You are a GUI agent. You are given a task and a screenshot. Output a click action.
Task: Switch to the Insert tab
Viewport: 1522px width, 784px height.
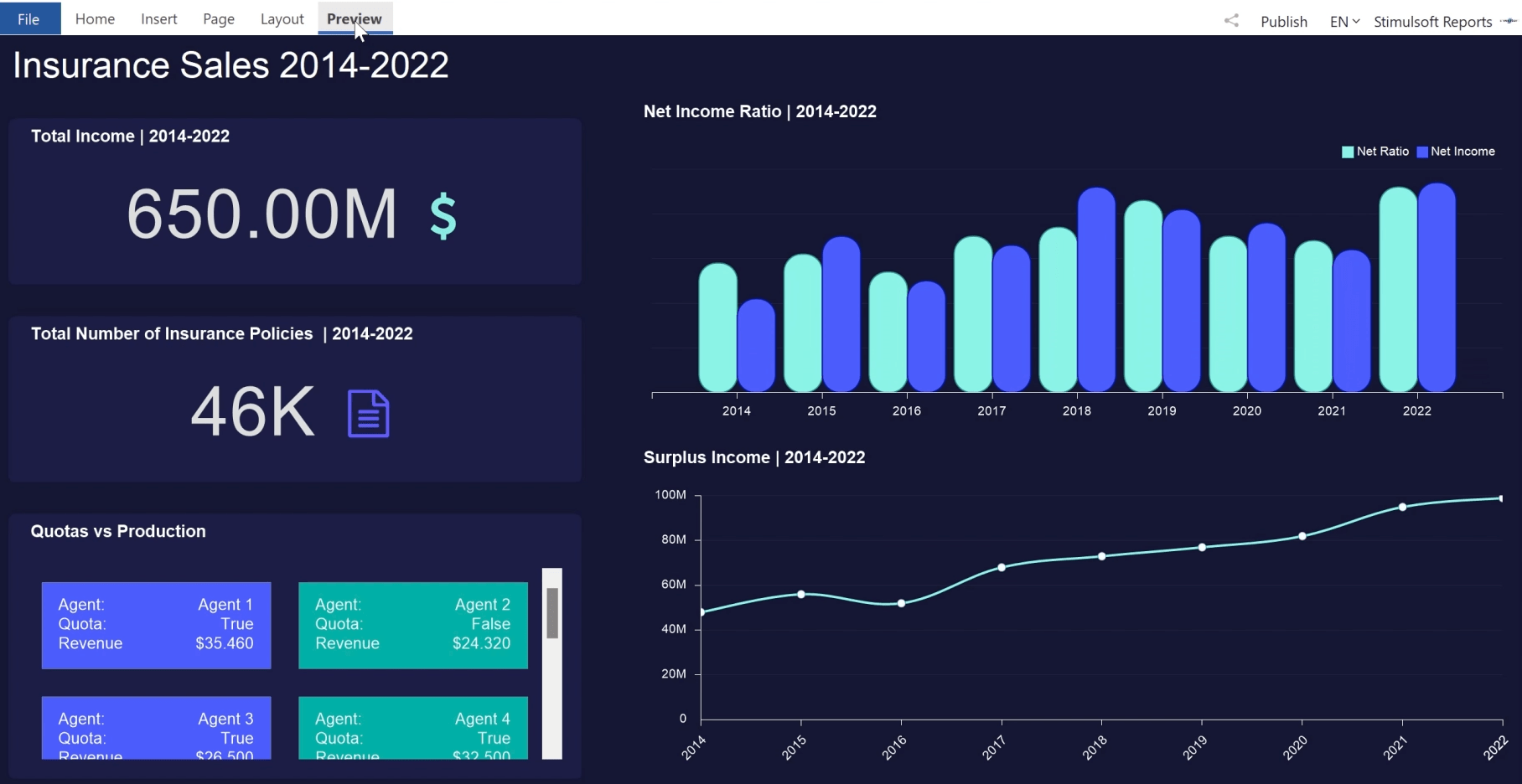(158, 18)
